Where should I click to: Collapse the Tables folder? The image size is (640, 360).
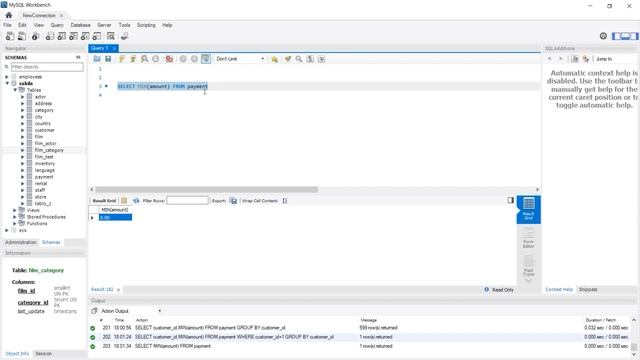[x=15, y=90]
